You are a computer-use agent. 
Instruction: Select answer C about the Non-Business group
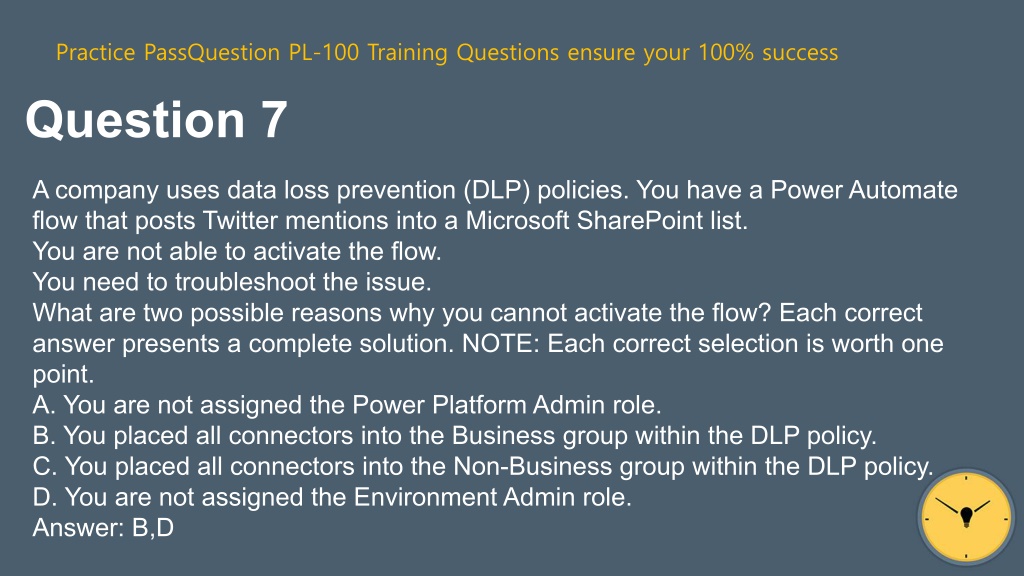483,466
